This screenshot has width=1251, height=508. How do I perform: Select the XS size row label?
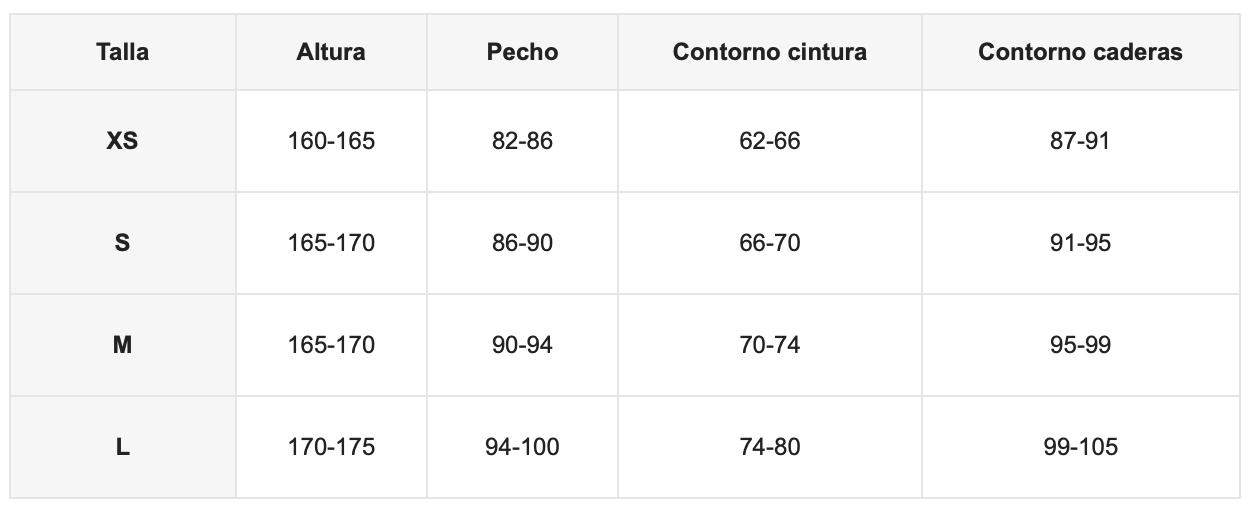tap(122, 141)
